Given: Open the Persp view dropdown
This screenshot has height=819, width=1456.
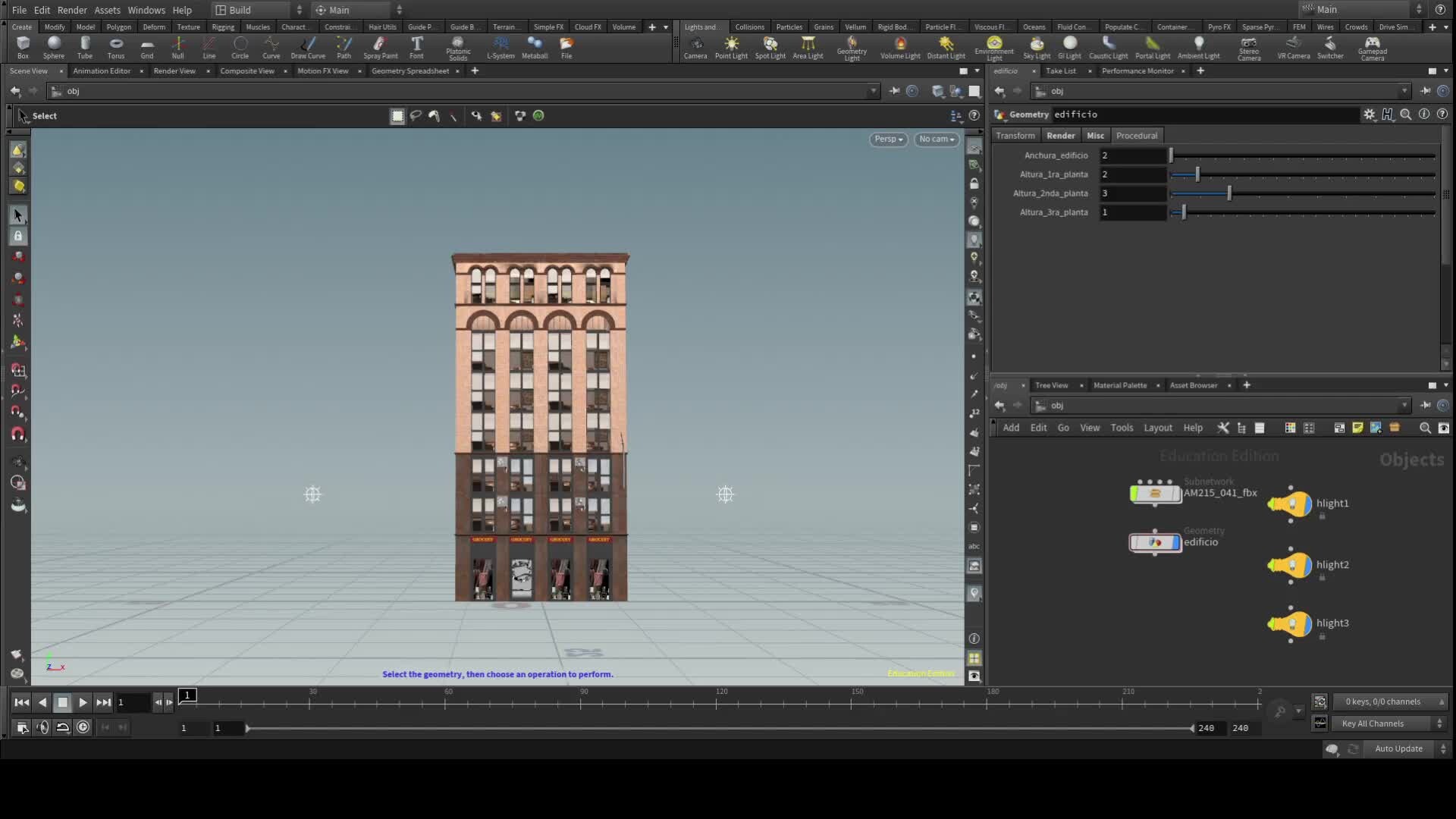Looking at the screenshot, I should click(x=887, y=139).
